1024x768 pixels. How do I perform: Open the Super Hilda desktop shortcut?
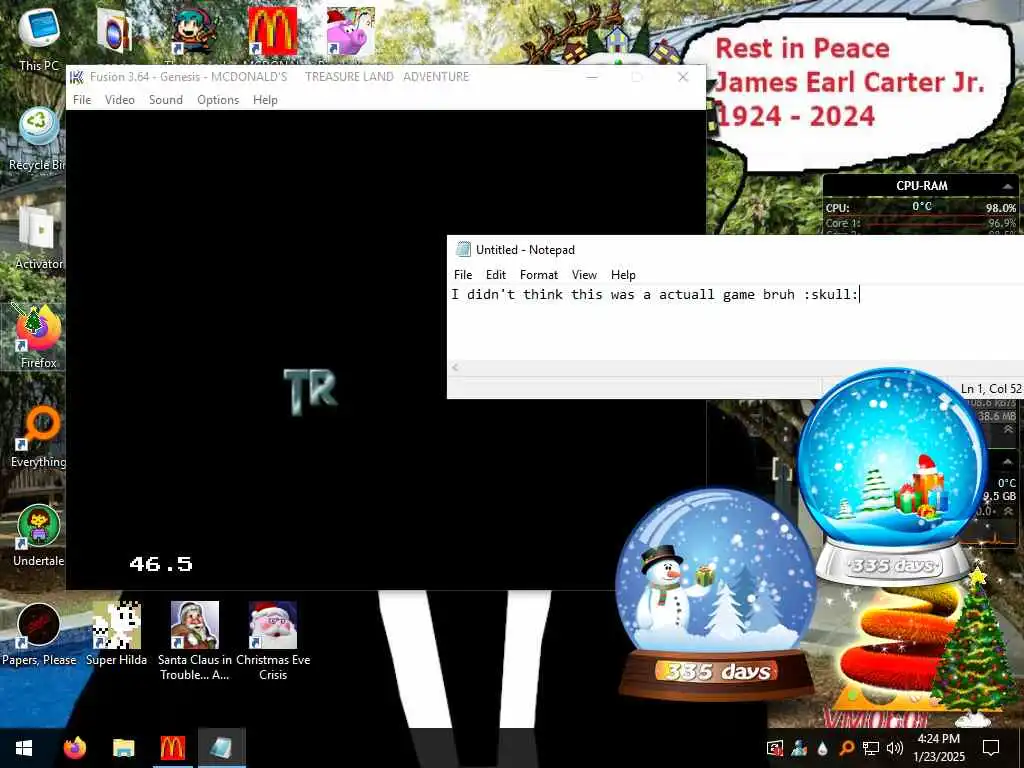click(116, 634)
